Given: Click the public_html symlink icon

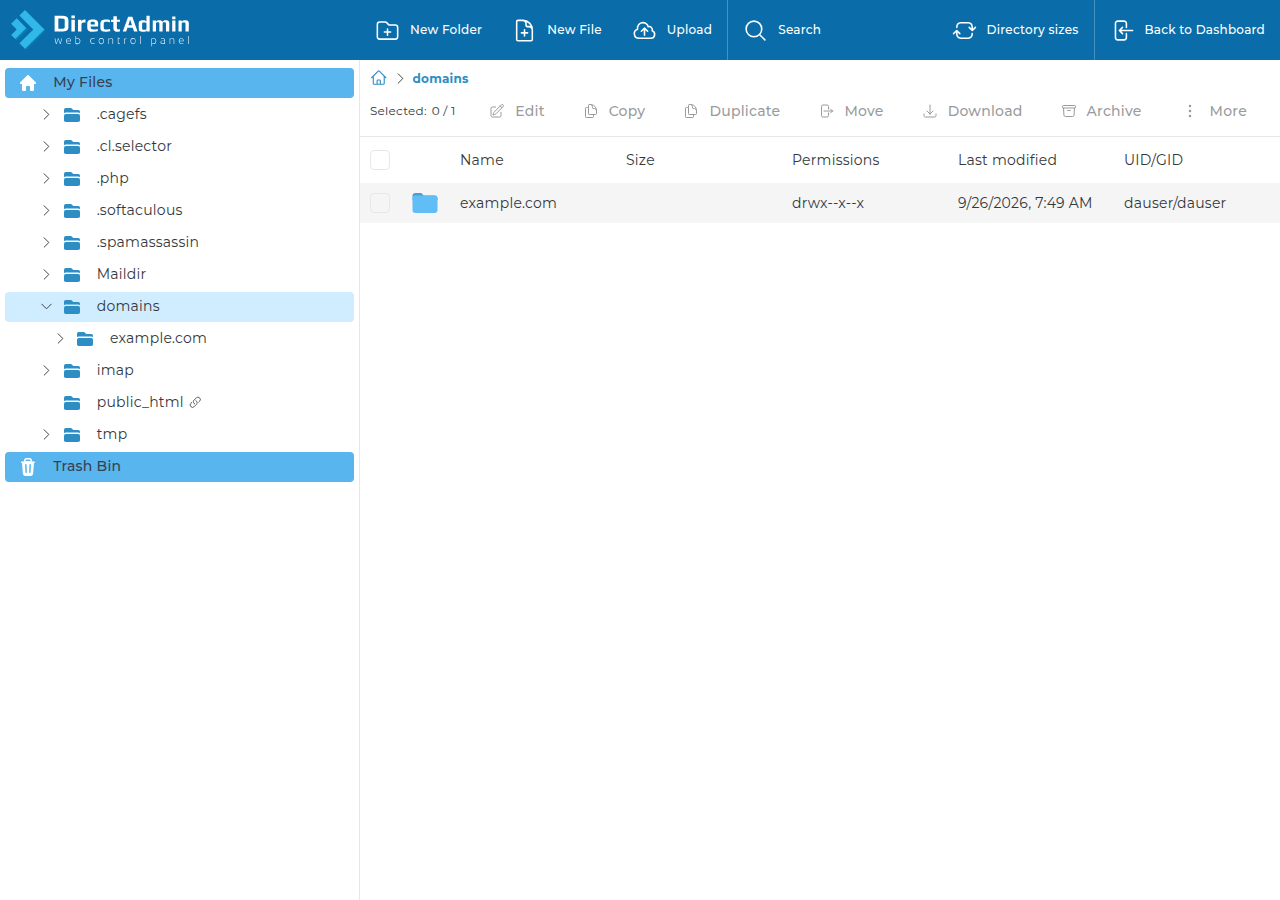Looking at the screenshot, I should tap(195, 402).
